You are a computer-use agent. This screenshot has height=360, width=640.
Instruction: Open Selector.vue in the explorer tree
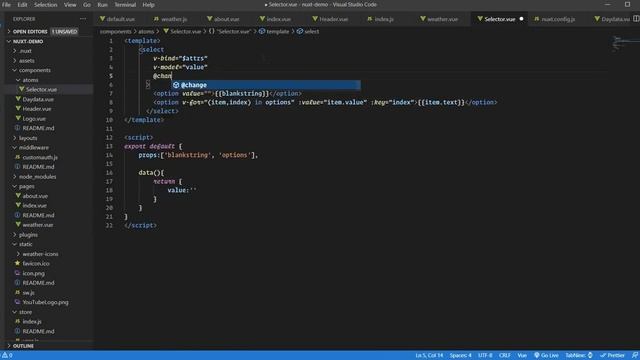click(41, 89)
